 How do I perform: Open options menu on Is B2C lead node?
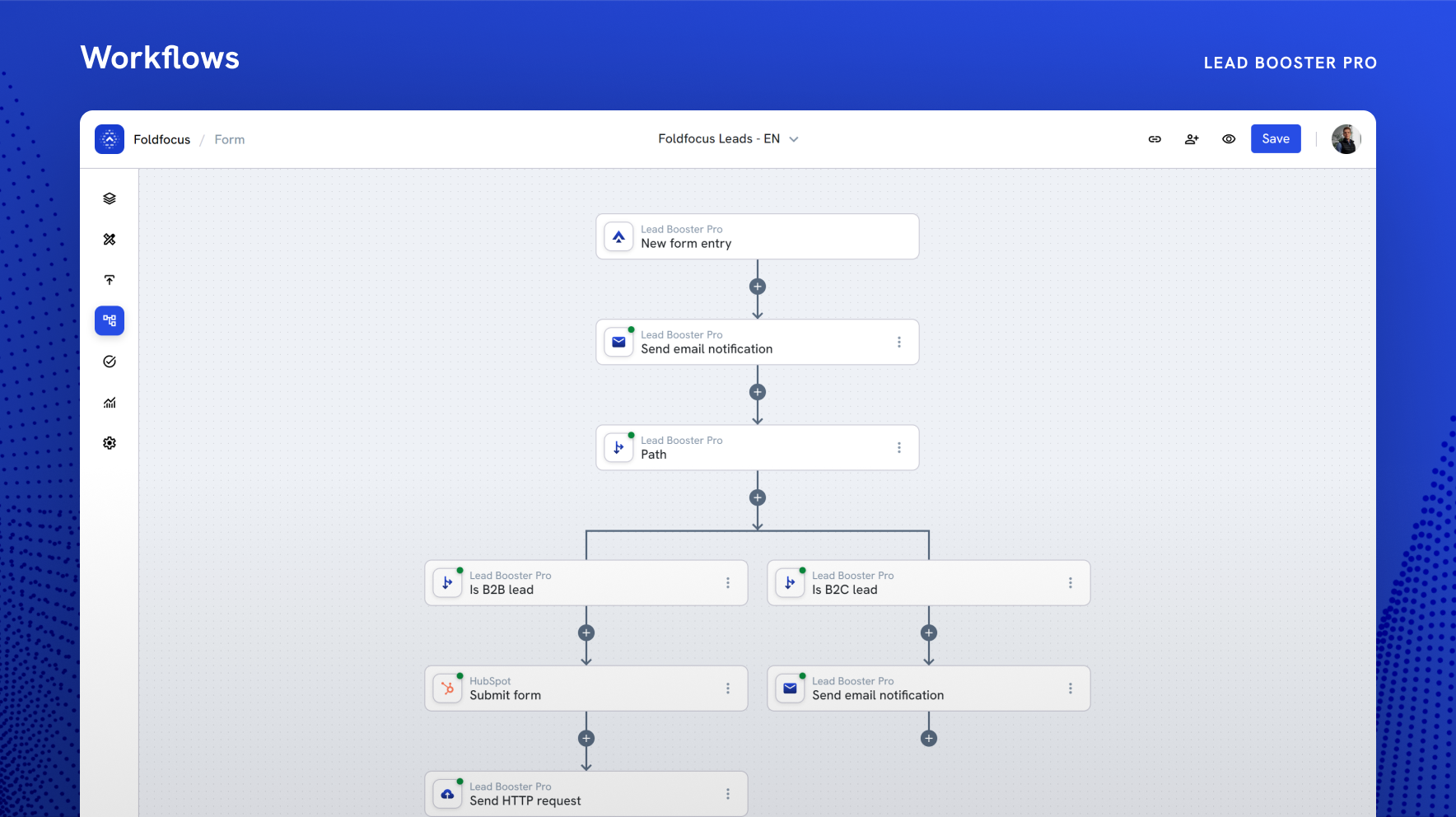click(1071, 582)
